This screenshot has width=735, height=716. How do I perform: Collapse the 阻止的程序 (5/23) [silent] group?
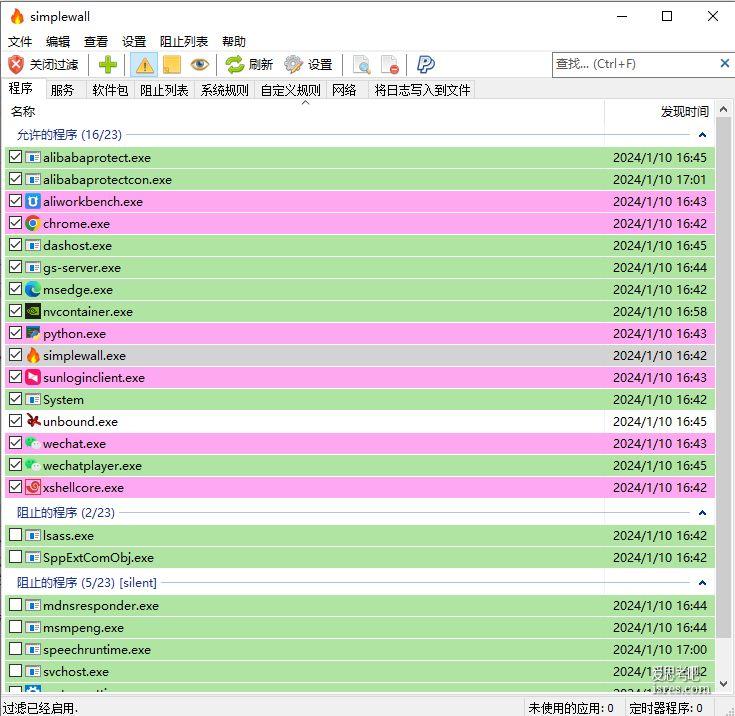click(702, 583)
